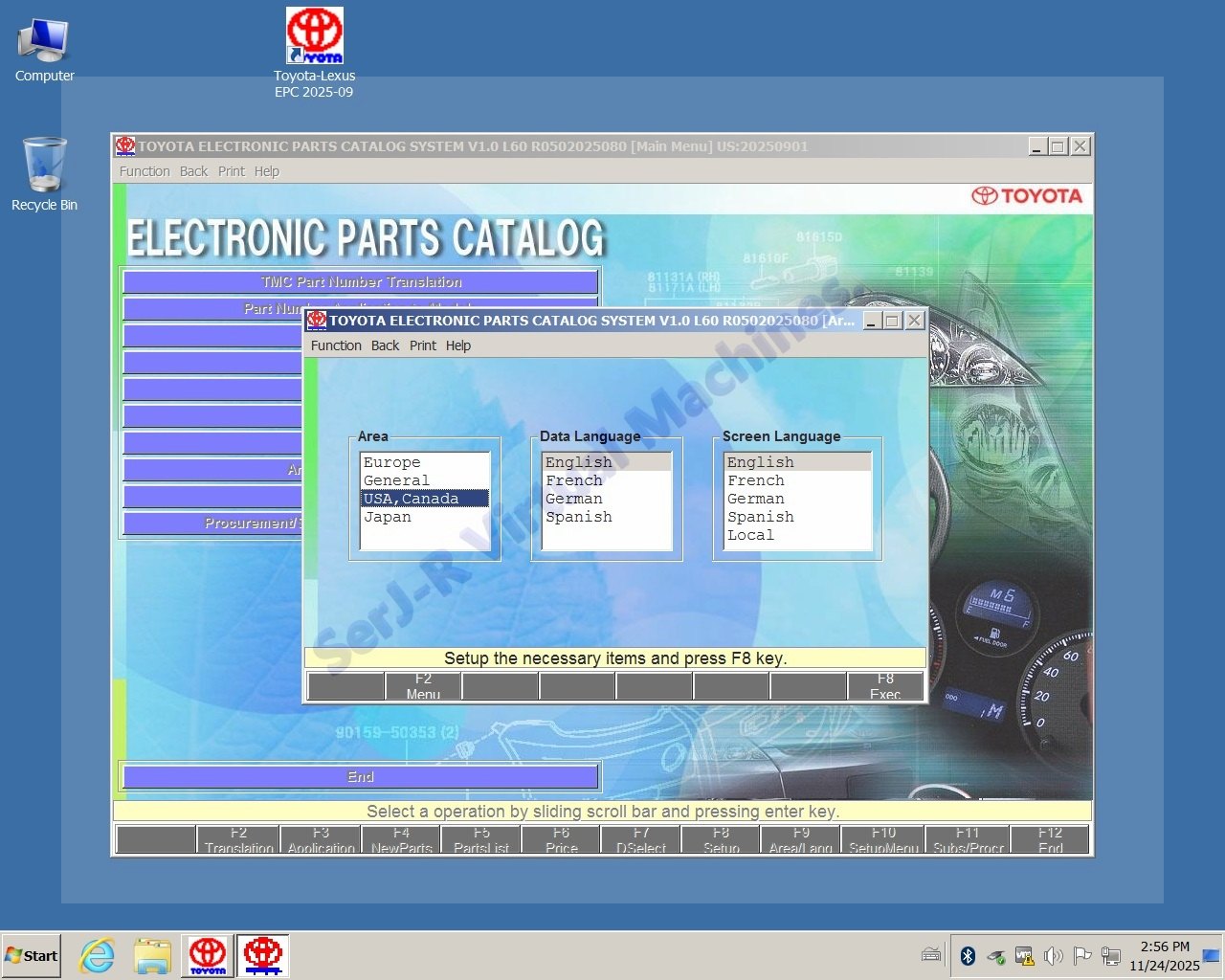Pick Spanish in the Data Language list

579,517
